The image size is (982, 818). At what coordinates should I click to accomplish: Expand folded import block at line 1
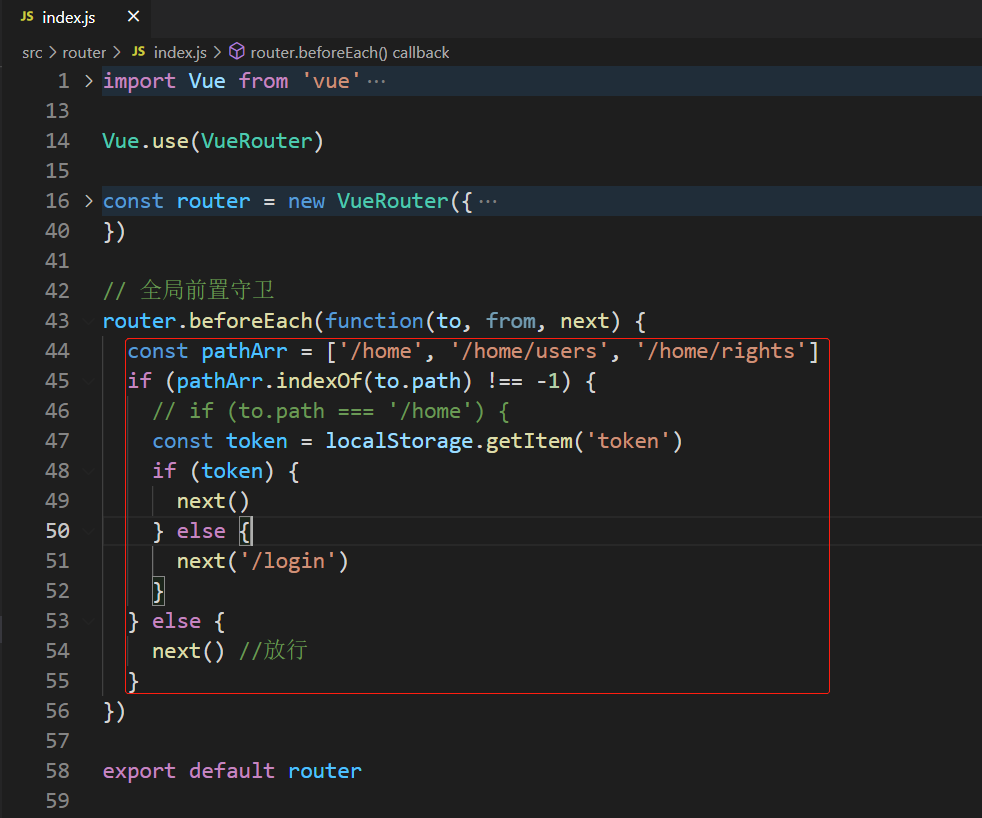88,81
